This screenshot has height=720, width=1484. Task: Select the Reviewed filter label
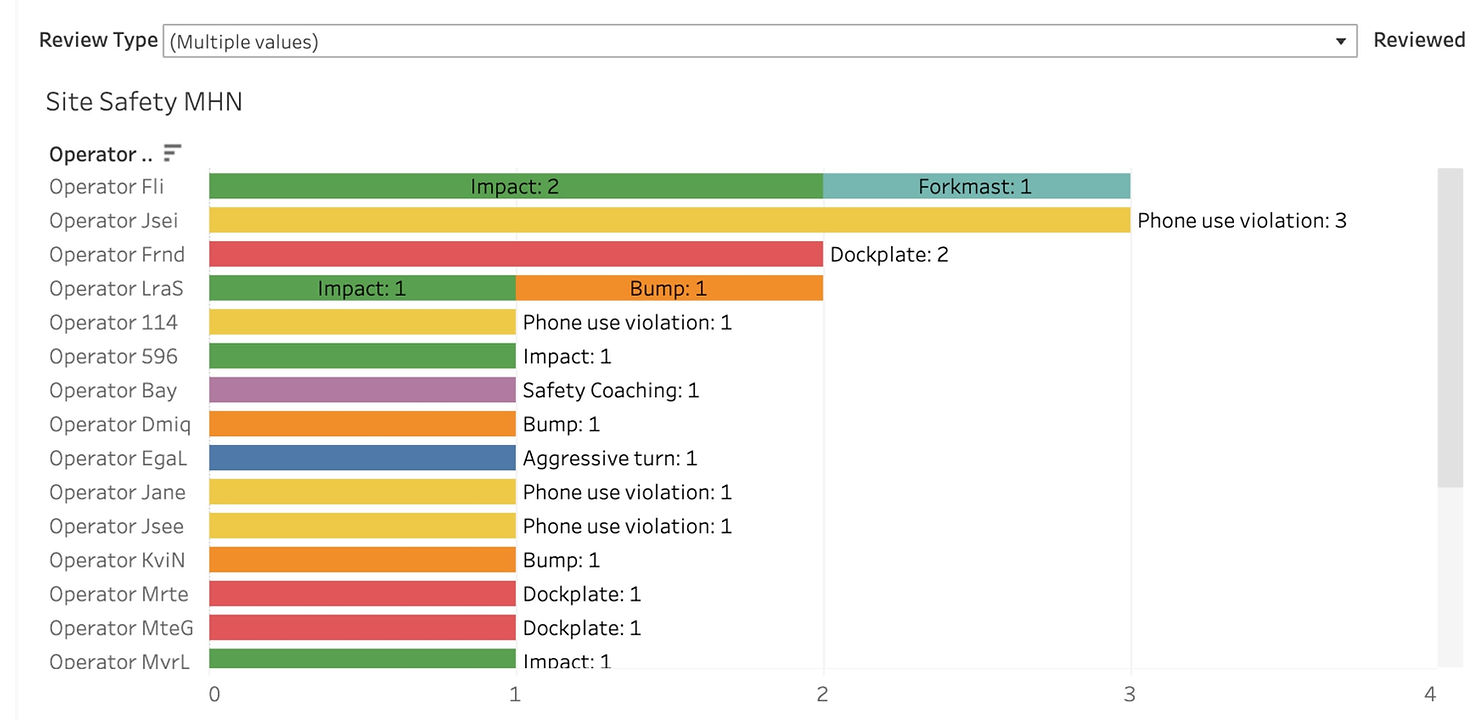tap(1418, 40)
